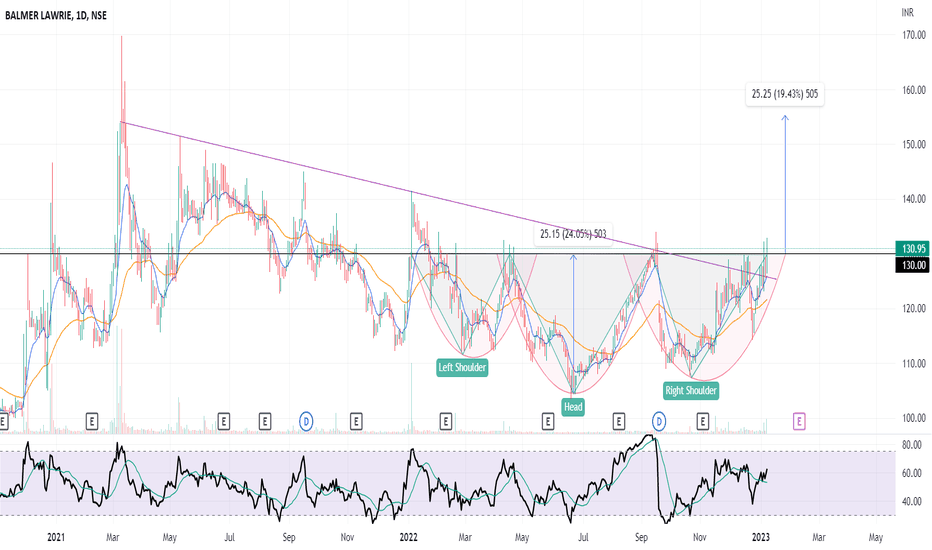Click the 150.00 price axis label

click(x=914, y=144)
